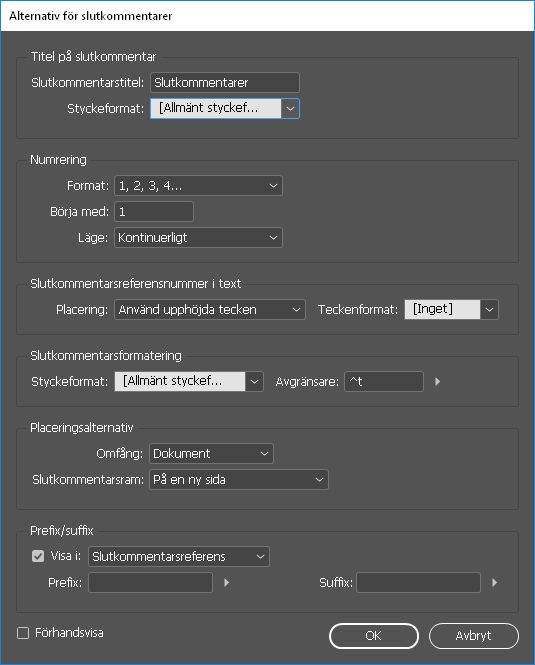The image size is (535, 665).
Task: Confirm settings with the OK button
Action: [x=374, y=636]
